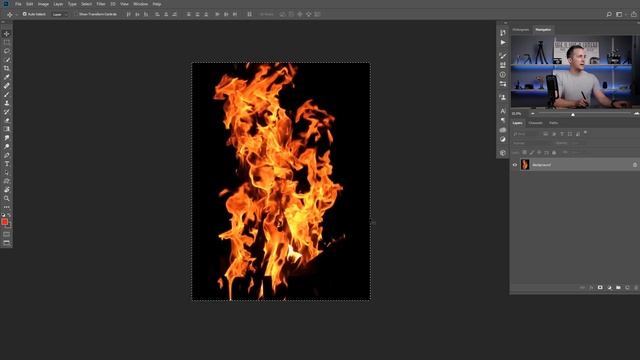Click the Navigator zoom percentage field

(x=517, y=114)
